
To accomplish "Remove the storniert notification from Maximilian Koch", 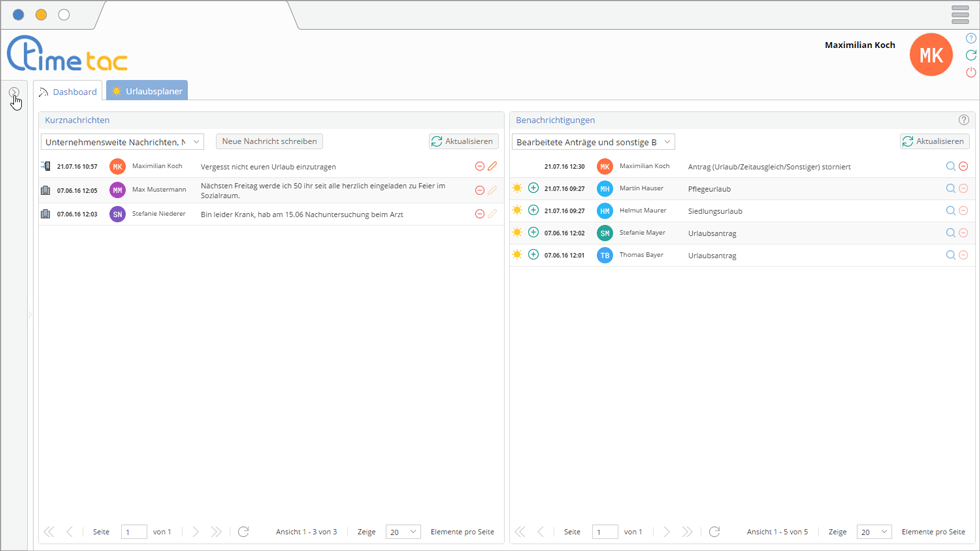I will click(963, 166).
